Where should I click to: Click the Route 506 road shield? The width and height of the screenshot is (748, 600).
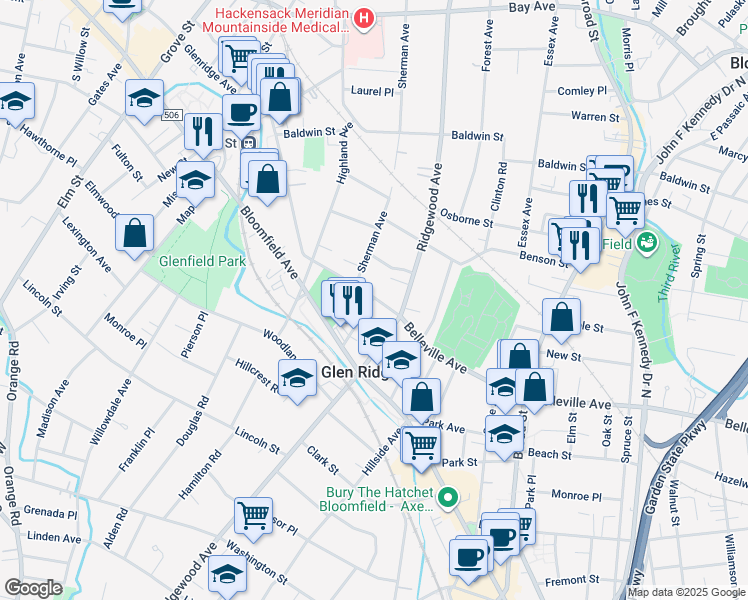pyautogui.click(x=173, y=116)
